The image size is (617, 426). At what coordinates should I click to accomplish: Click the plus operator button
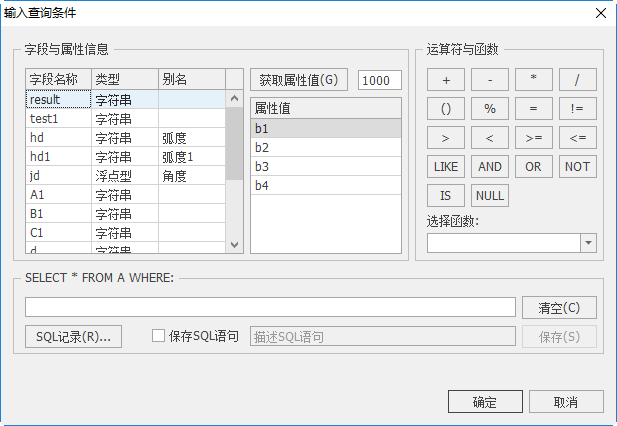coord(445,80)
